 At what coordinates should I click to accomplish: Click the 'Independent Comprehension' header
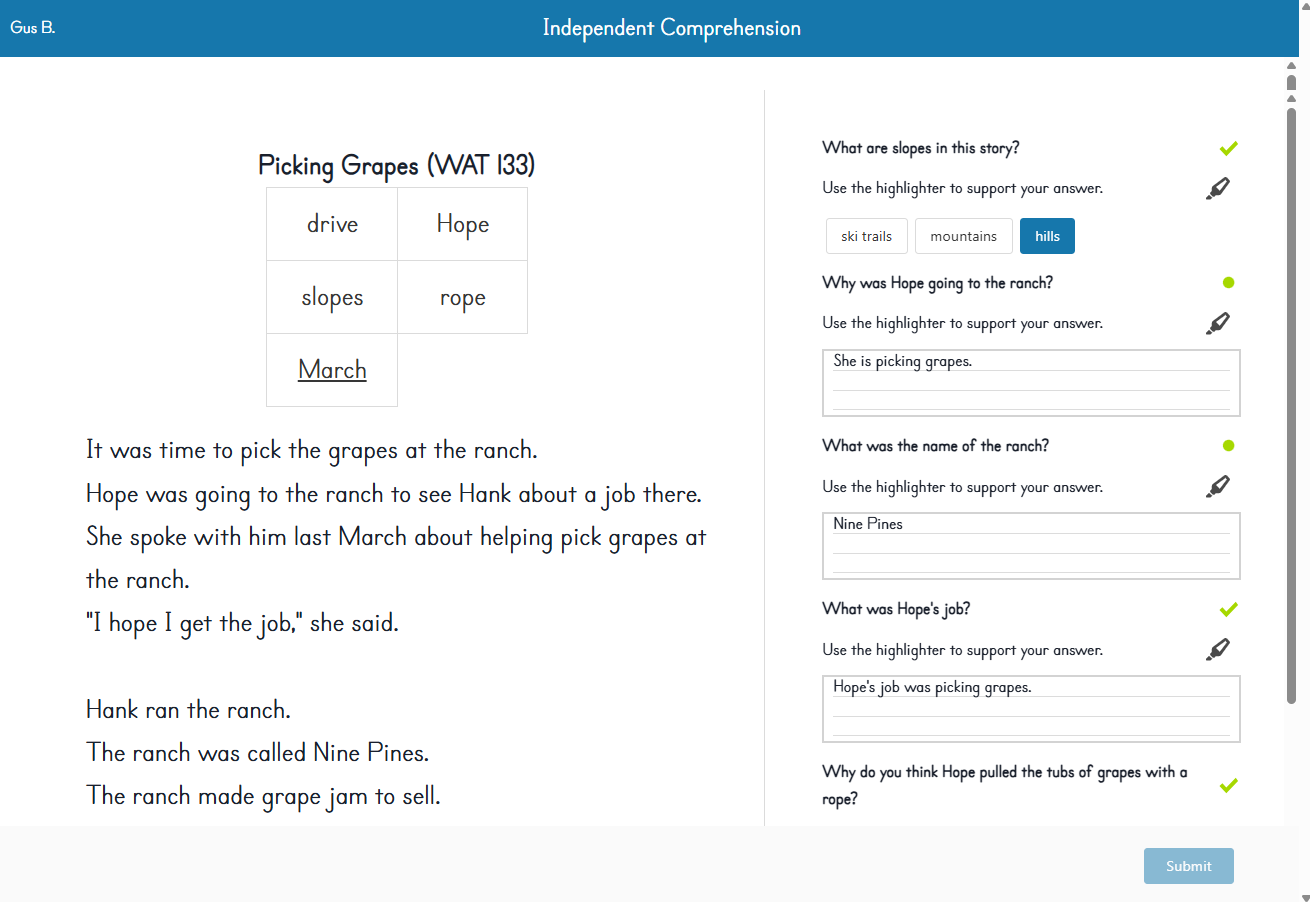(672, 28)
